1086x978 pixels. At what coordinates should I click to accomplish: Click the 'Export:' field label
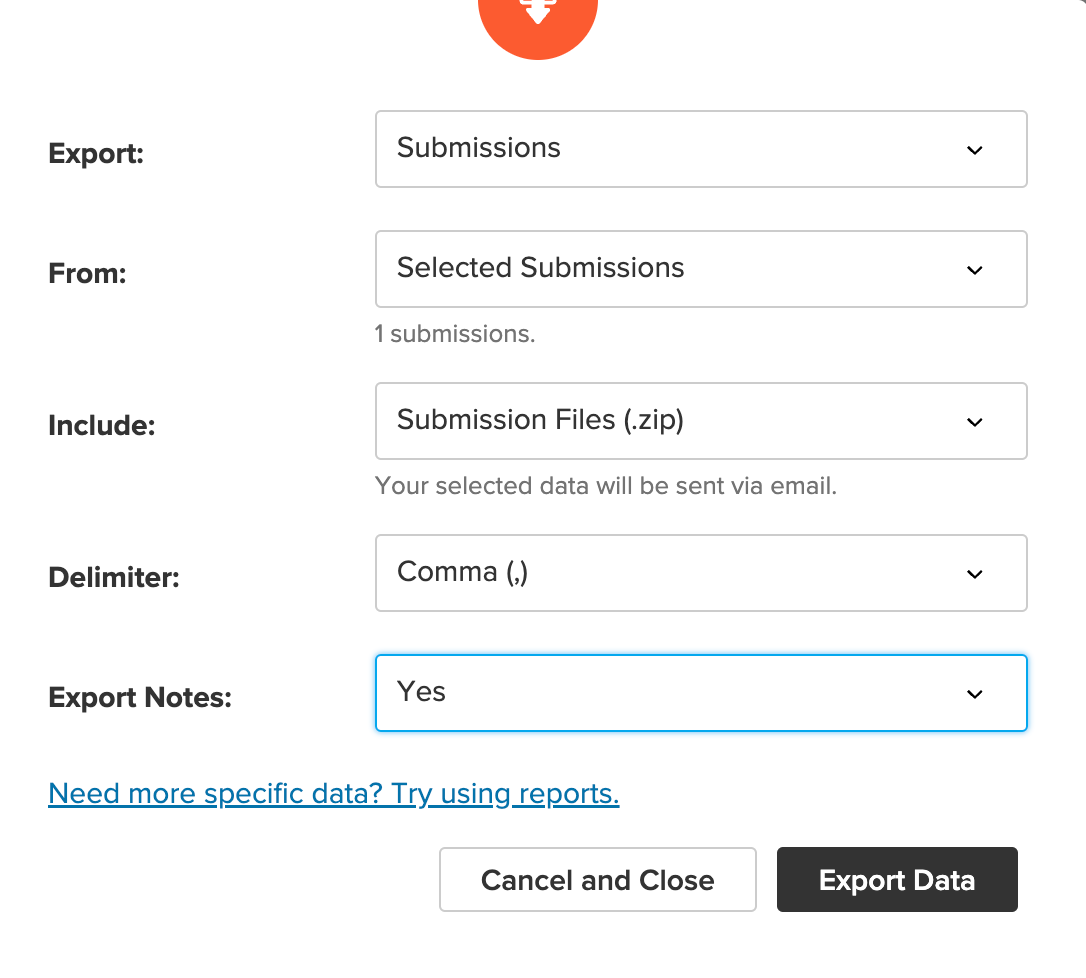coord(96,153)
